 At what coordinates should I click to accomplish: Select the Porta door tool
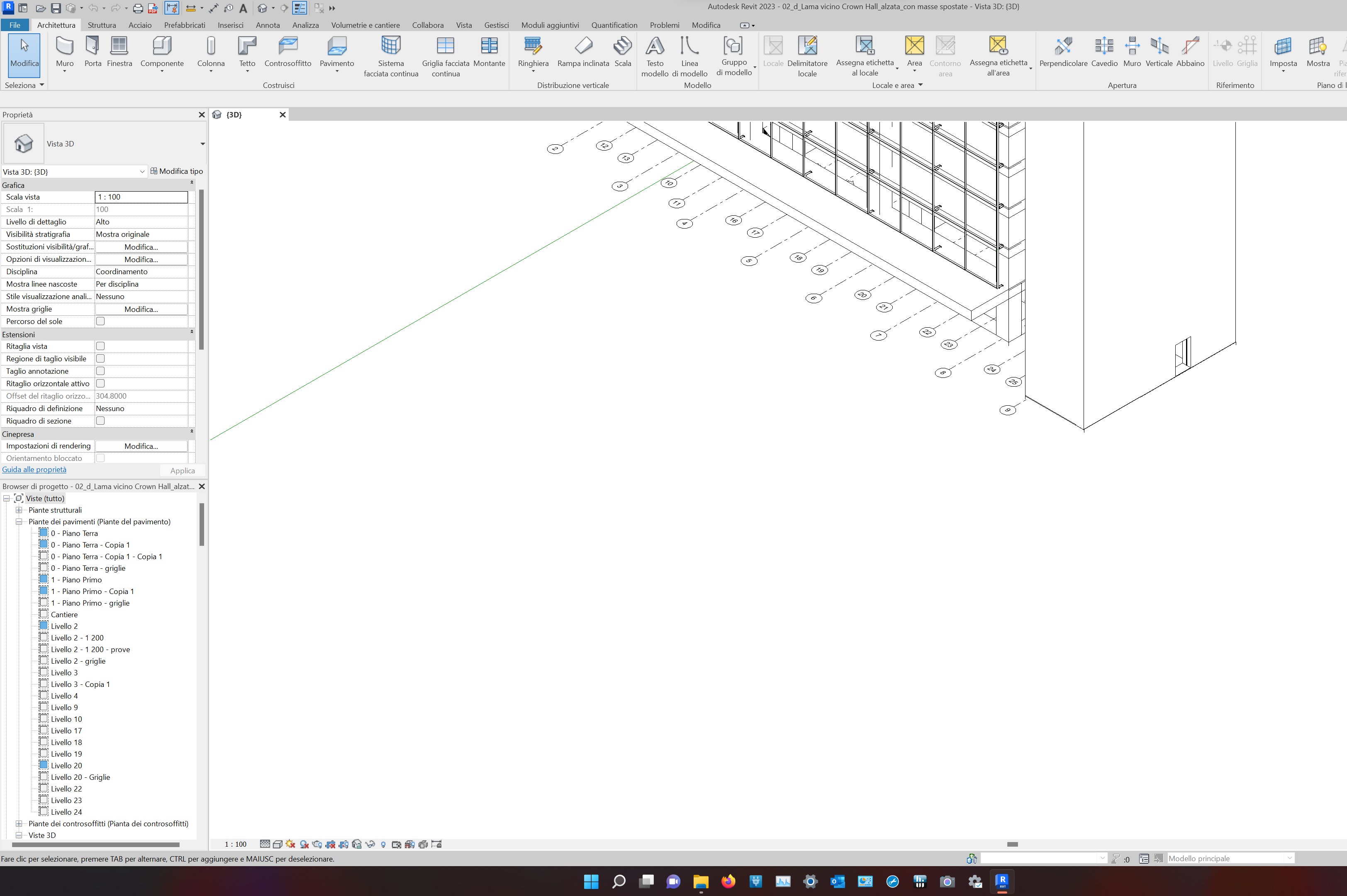(x=93, y=52)
